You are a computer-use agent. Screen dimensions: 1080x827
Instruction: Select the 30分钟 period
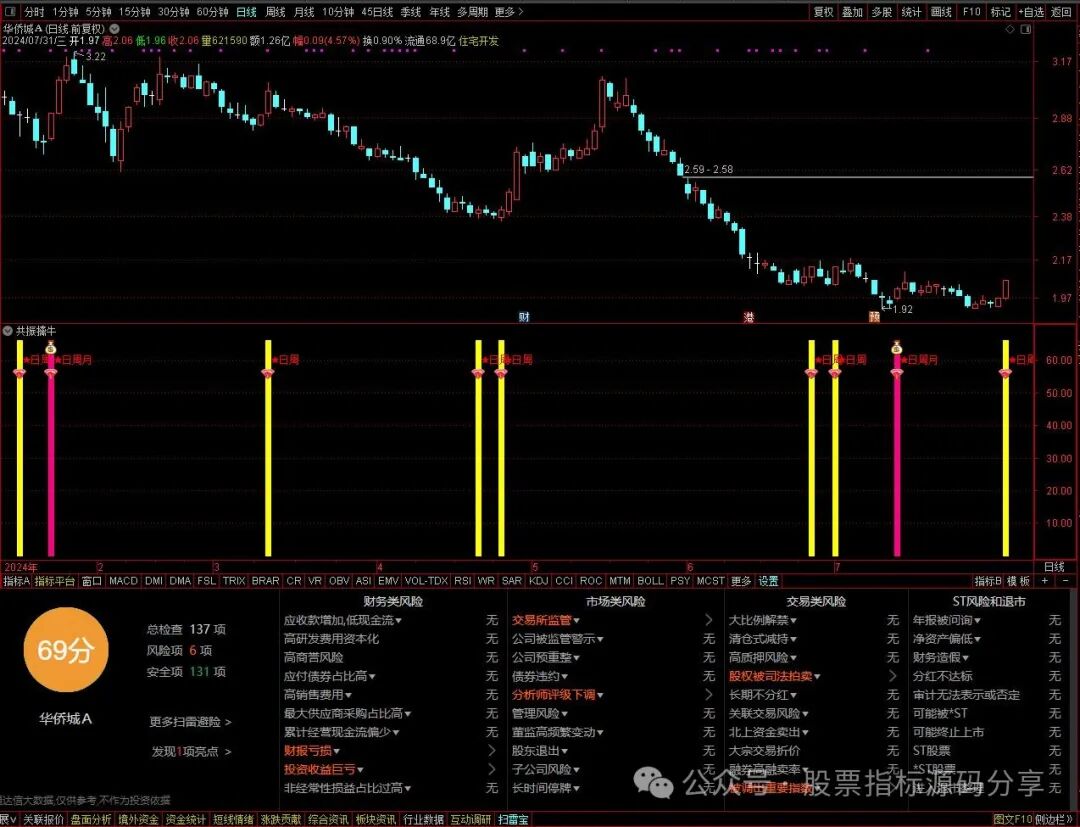[173, 12]
